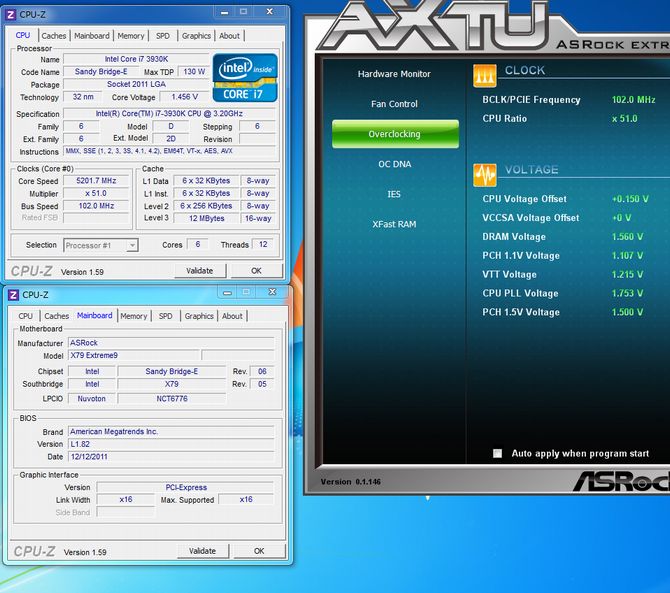This screenshot has height=593, width=670.
Task: Open Graphics tab in lower CPU-Z window
Action: tap(199, 316)
